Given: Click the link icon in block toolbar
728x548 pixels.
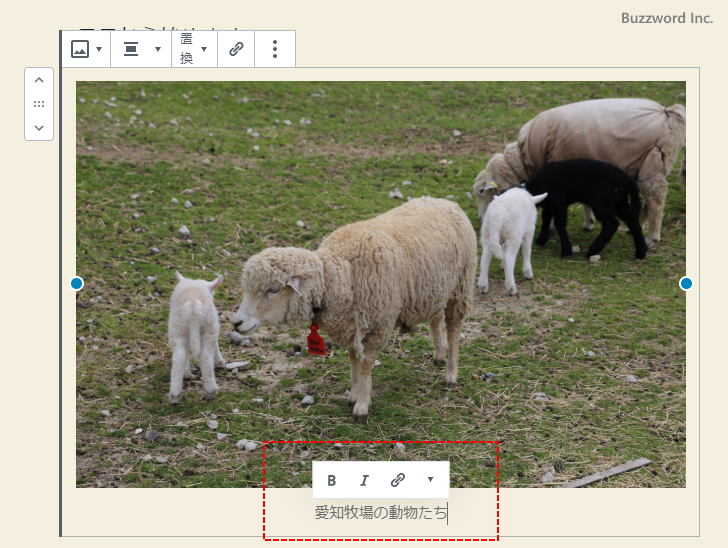Looking at the screenshot, I should click(236, 49).
